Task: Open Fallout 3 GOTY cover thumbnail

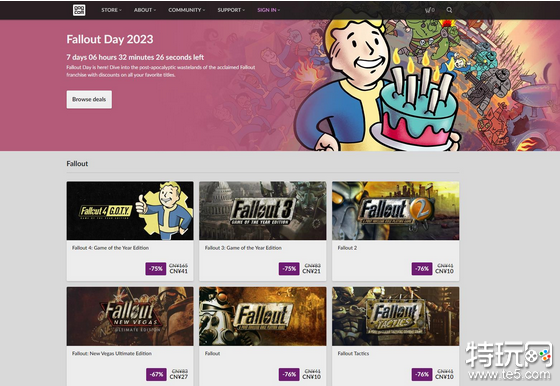Action: pos(262,211)
